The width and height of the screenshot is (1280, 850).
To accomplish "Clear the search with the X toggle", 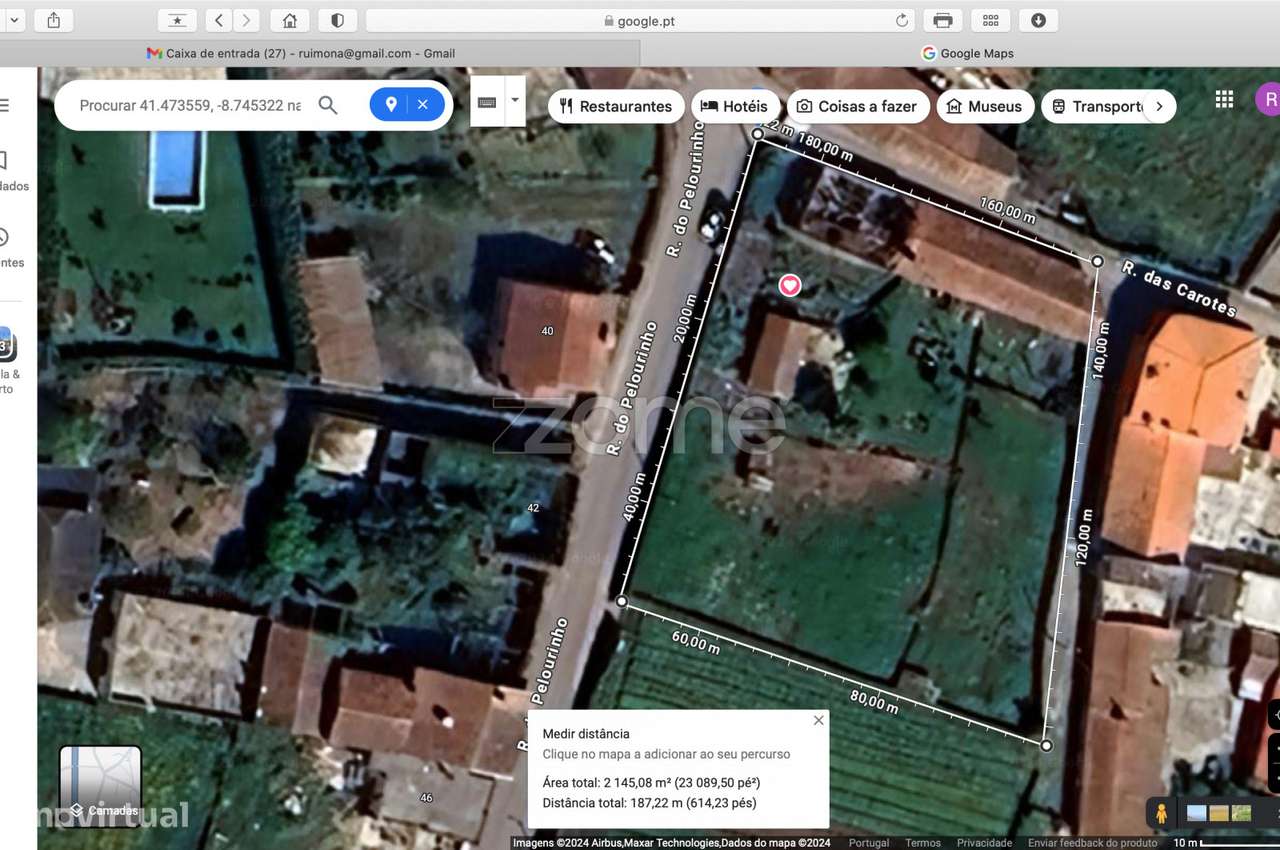I will [423, 104].
